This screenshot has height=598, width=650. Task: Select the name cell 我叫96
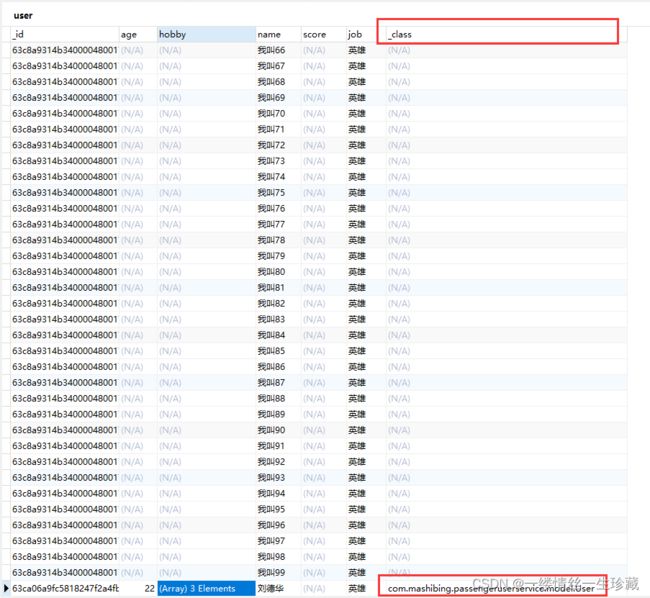click(x=278, y=525)
